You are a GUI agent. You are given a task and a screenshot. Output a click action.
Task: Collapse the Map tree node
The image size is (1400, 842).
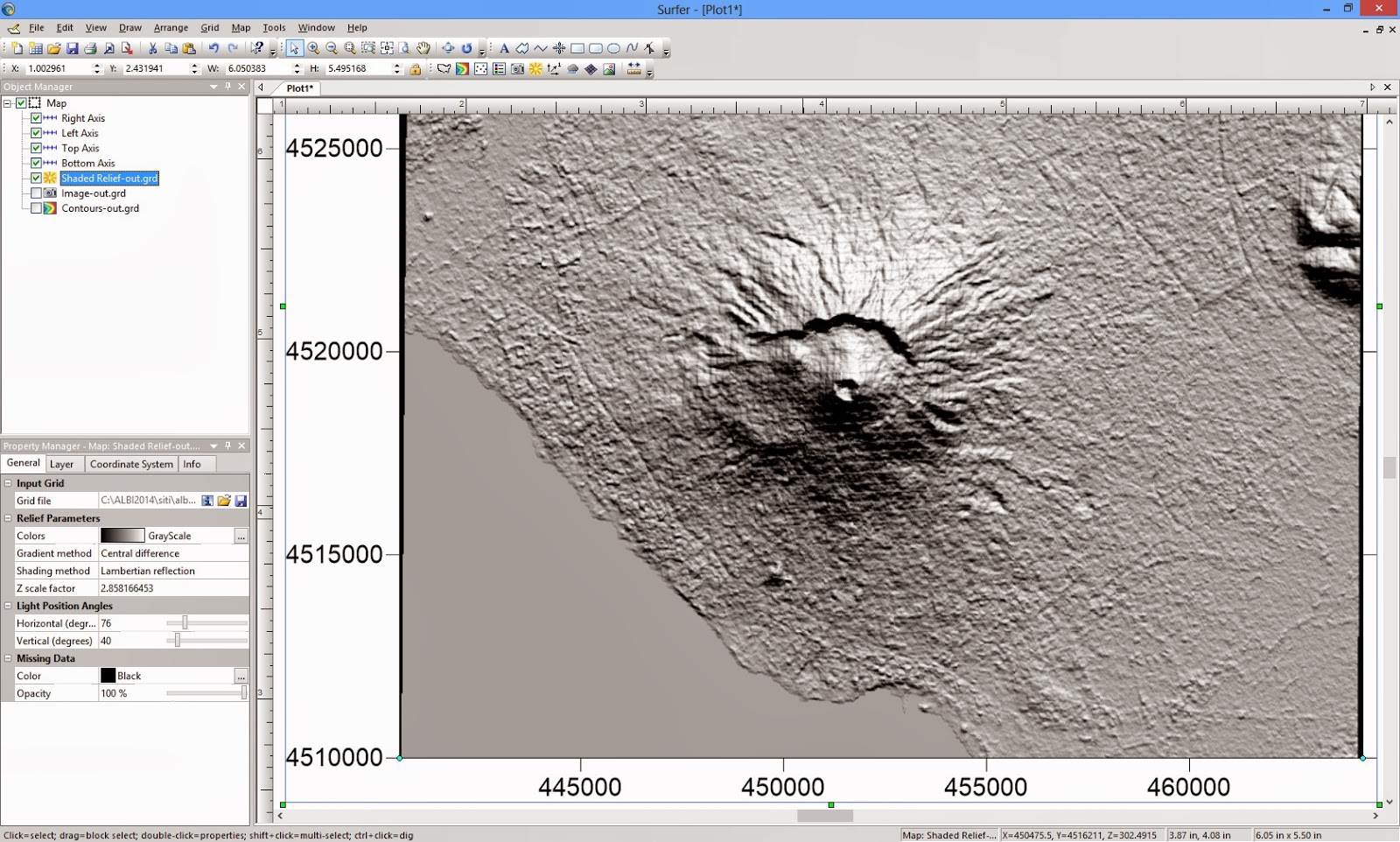tap(8, 103)
